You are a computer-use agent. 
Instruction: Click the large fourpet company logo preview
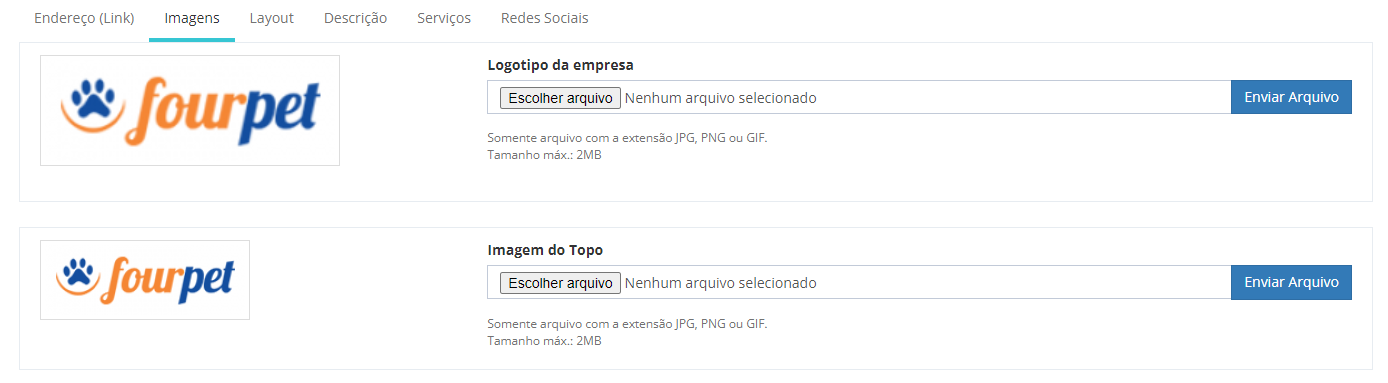point(190,110)
